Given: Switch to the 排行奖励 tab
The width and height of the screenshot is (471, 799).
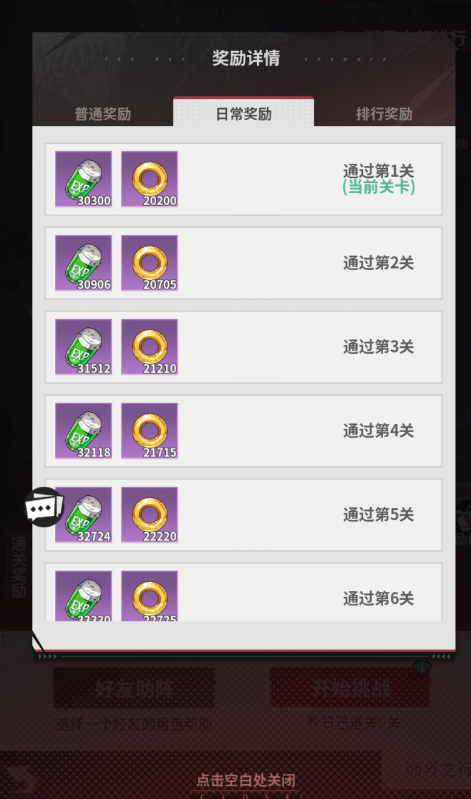Looking at the screenshot, I should [384, 114].
